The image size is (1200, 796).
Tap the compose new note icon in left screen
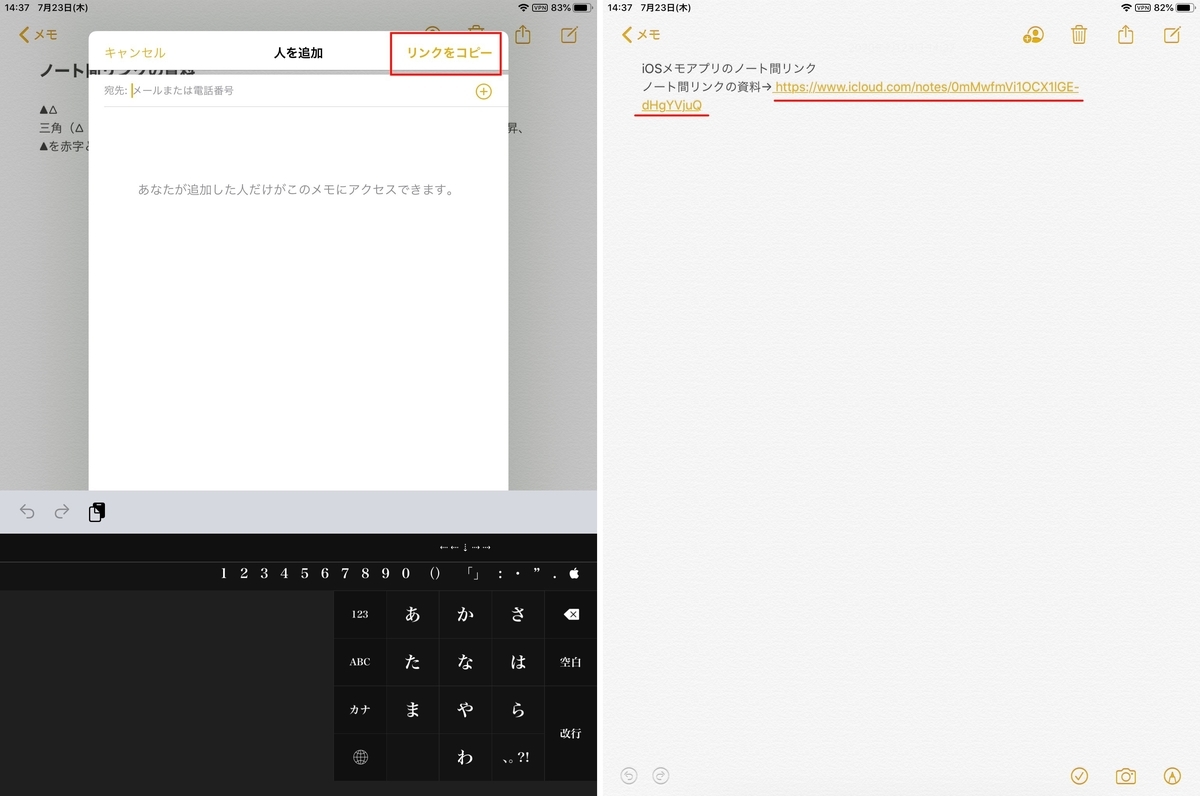569,35
